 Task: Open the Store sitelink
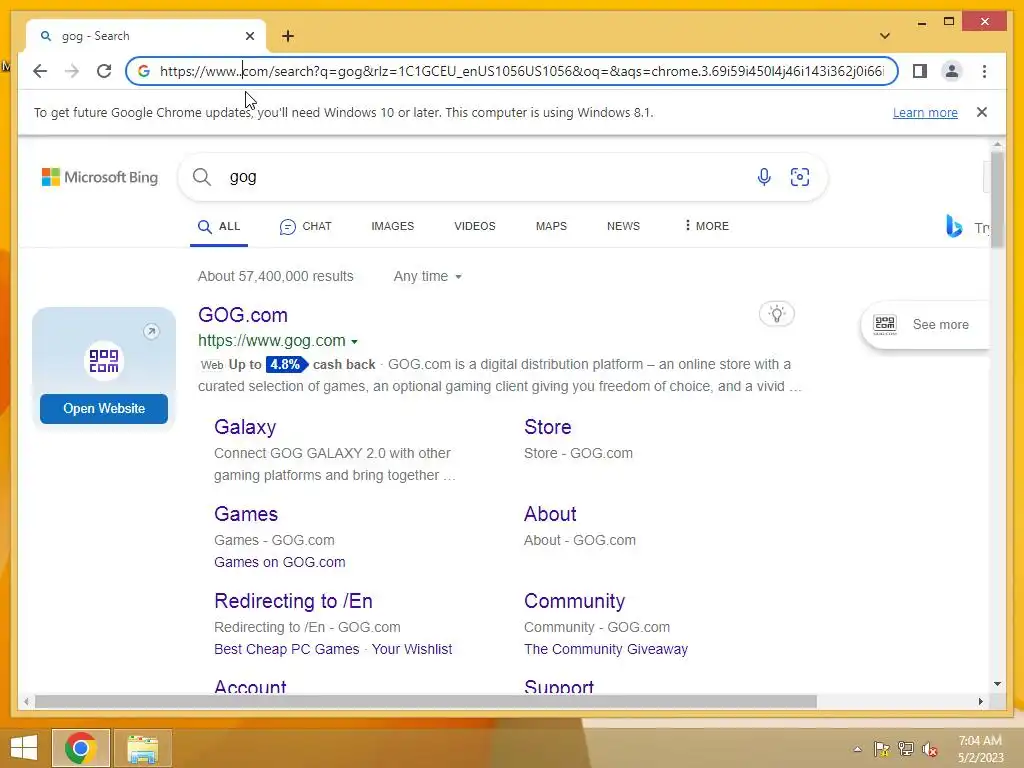click(547, 427)
